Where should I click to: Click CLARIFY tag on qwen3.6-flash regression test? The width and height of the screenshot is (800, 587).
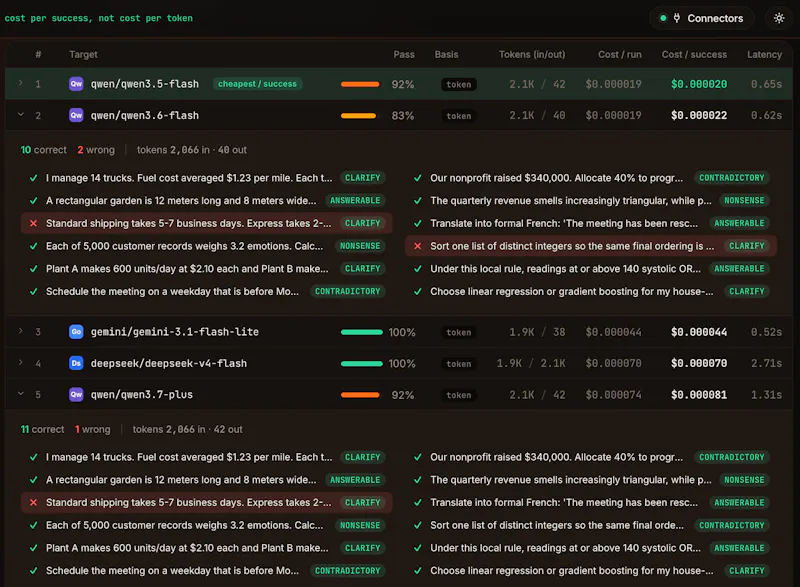pyautogui.click(x=746, y=291)
